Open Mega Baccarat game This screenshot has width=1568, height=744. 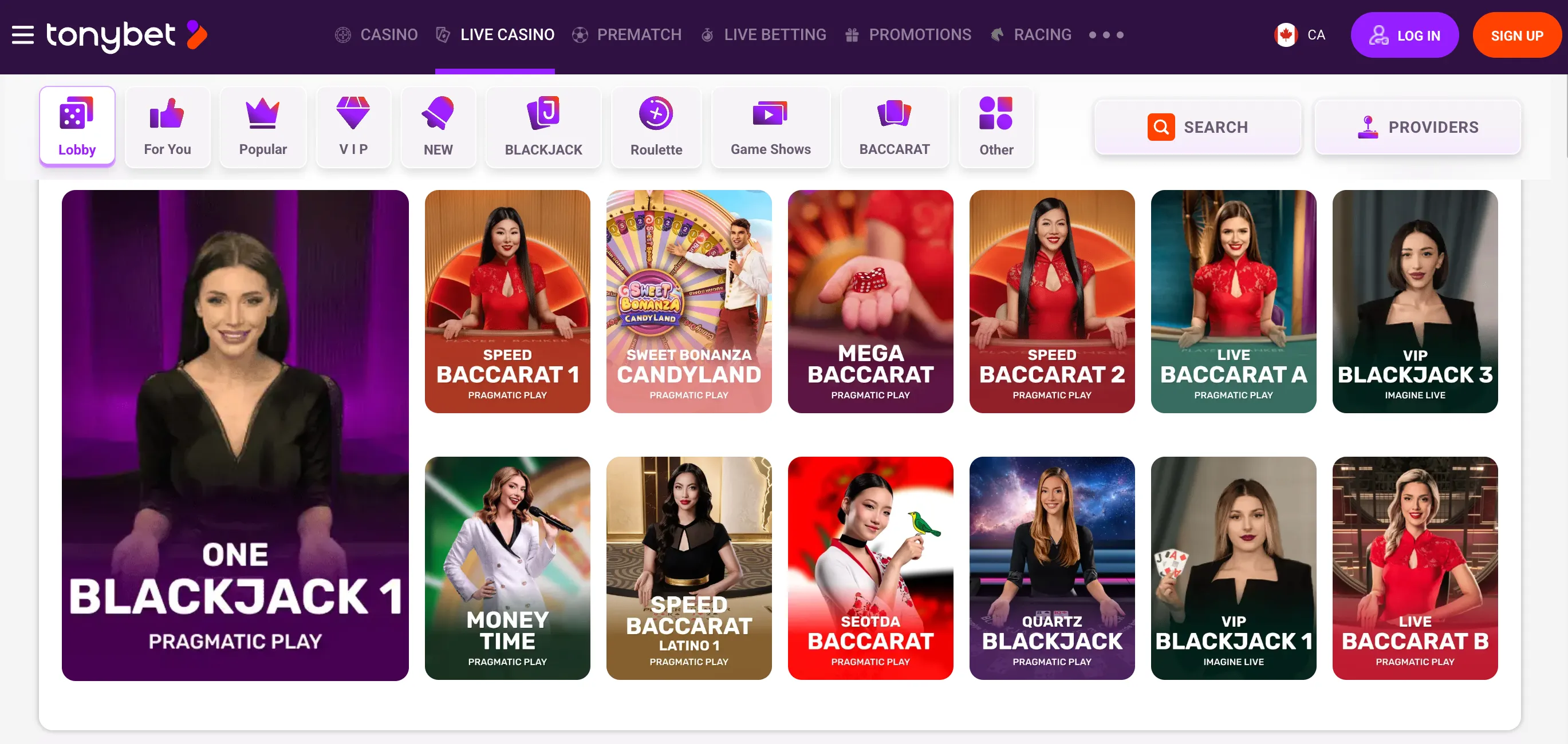[x=870, y=301]
